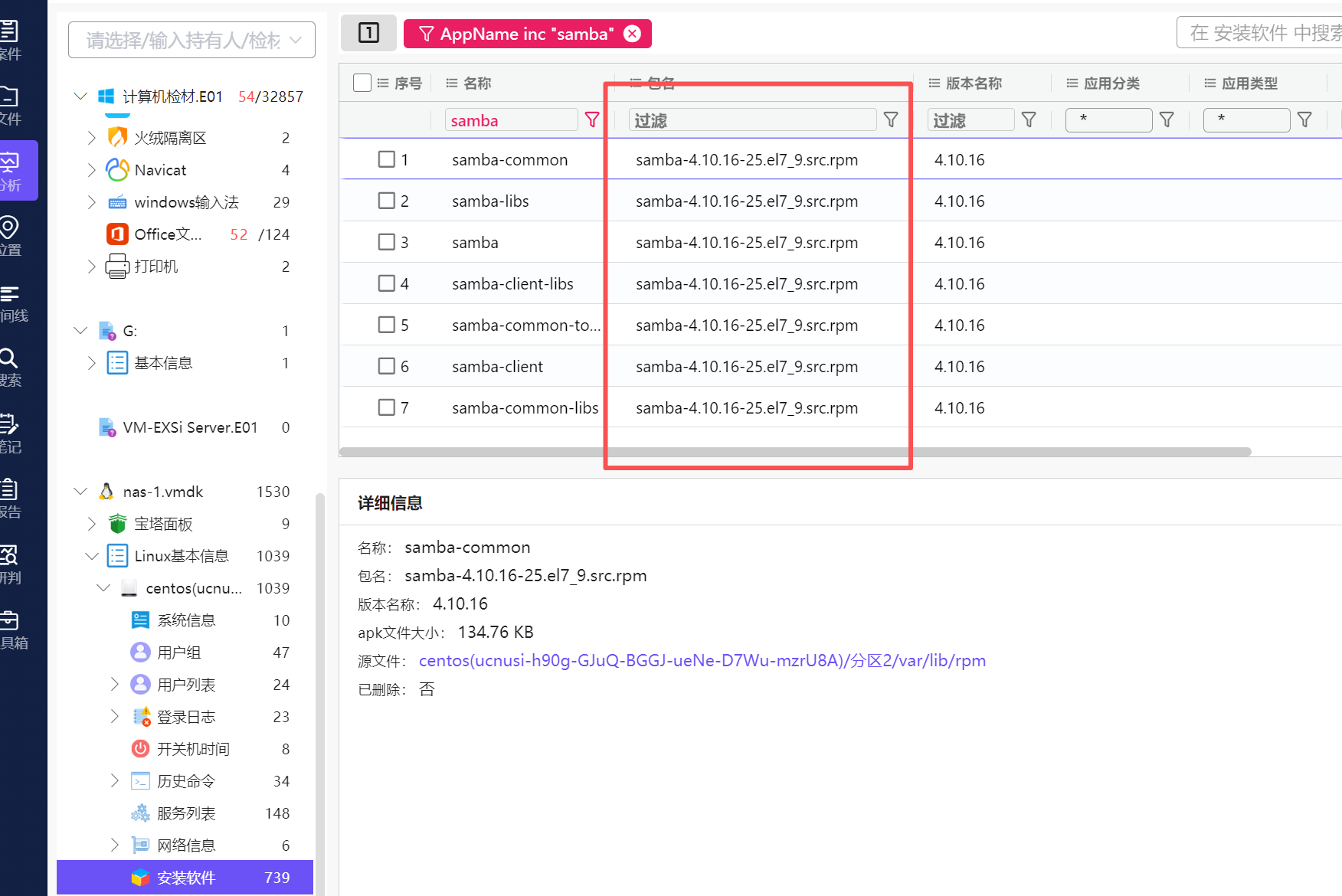Select the 火绒隔离区 tree icon
Image resolution: width=1342 pixels, height=896 pixels.
click(x=117, y=138)
